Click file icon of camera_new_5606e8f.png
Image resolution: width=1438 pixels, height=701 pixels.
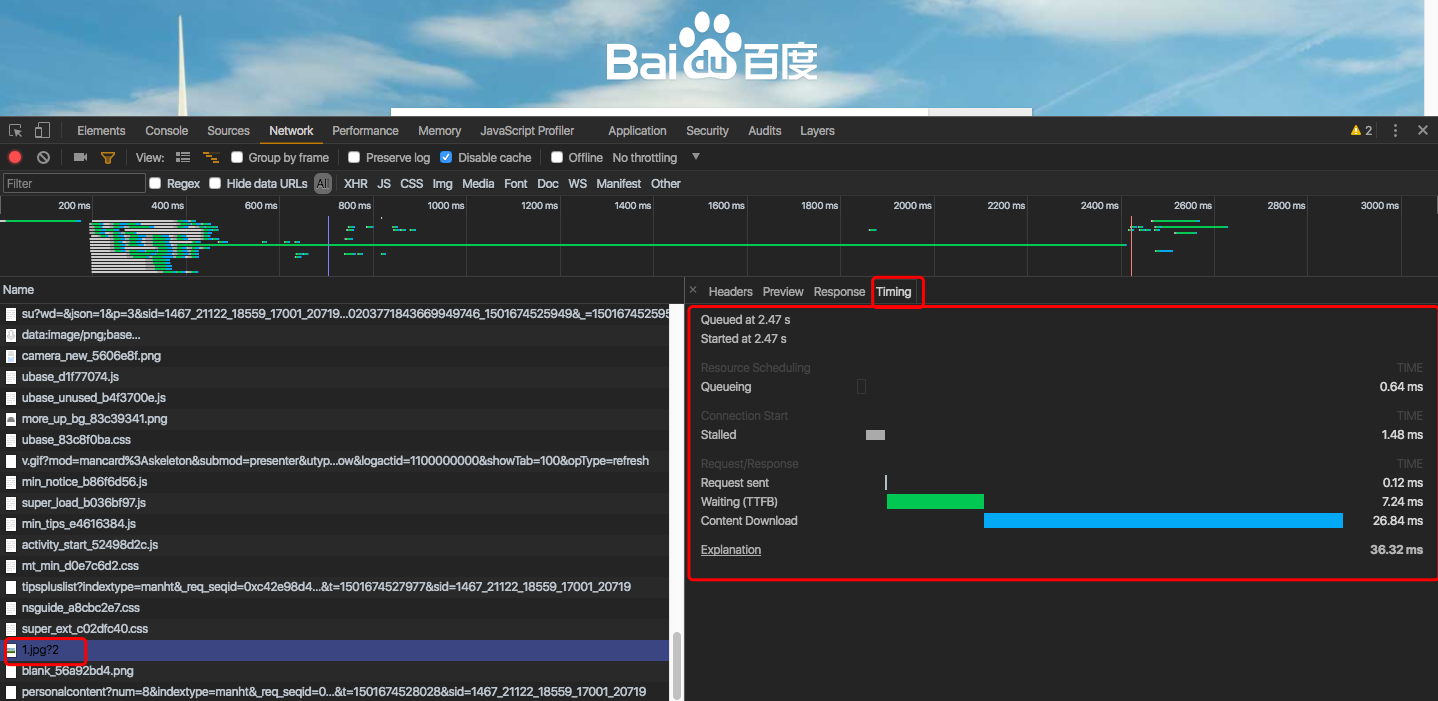11,356
